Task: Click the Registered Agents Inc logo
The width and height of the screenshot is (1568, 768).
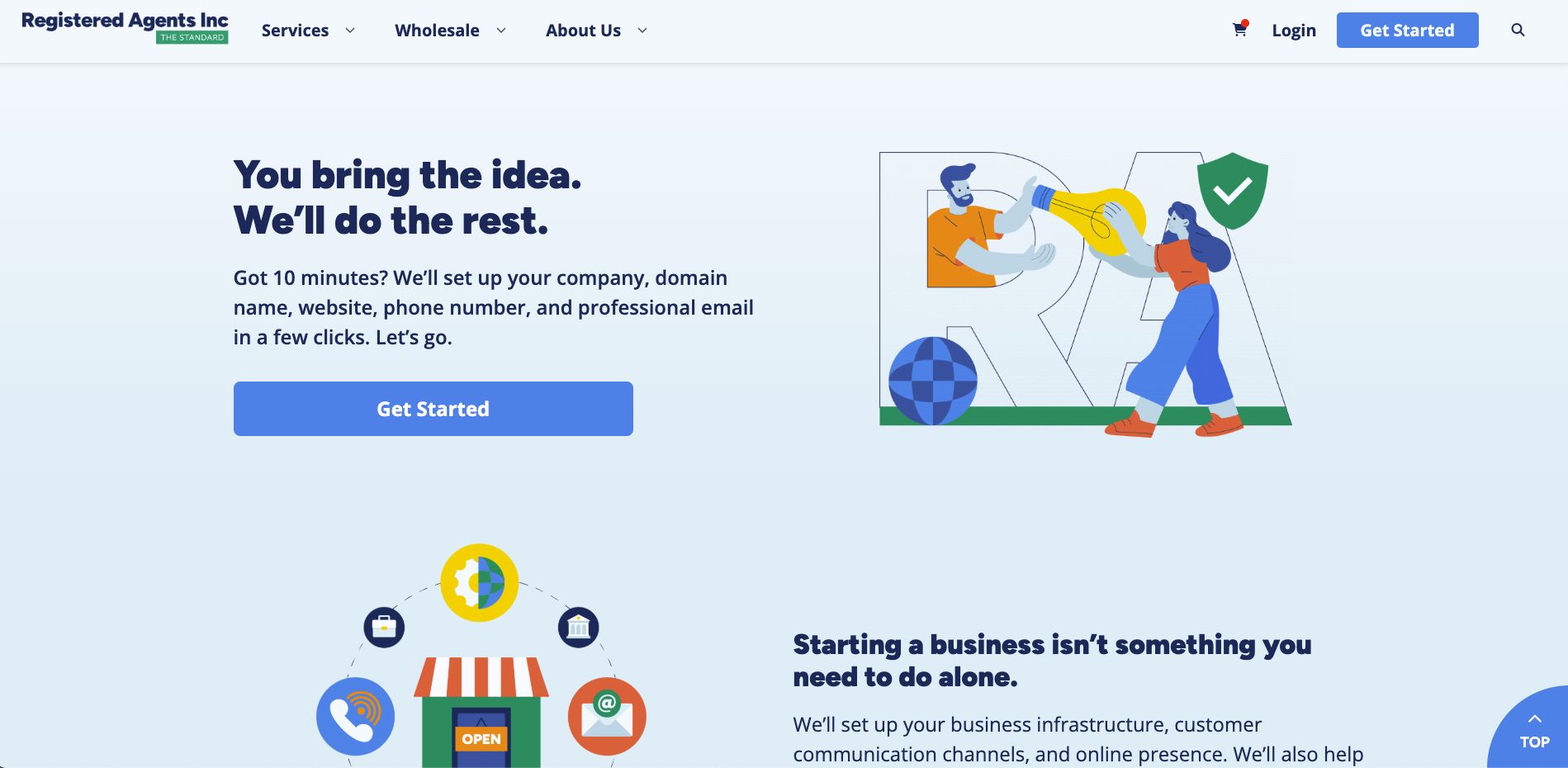Action: [125, 27]
